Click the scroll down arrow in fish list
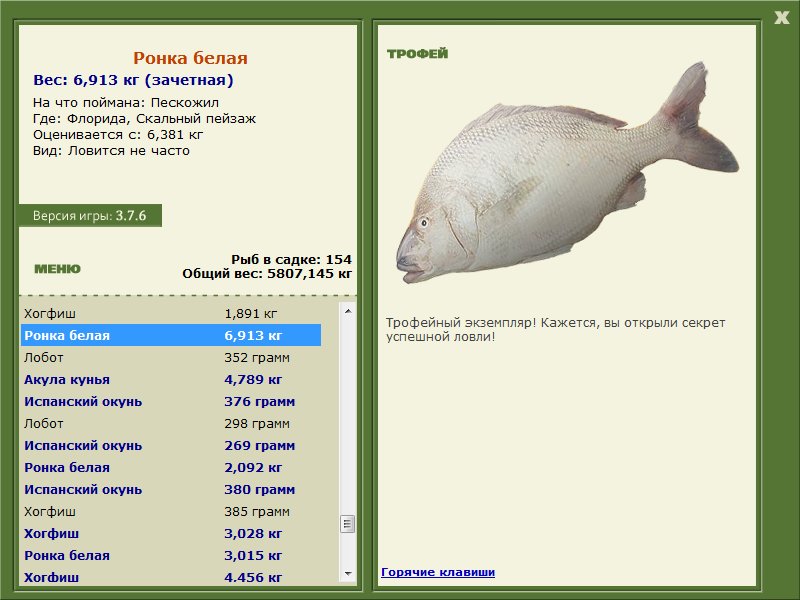This screenshot has height=600, width=800. tap(348, 574)
